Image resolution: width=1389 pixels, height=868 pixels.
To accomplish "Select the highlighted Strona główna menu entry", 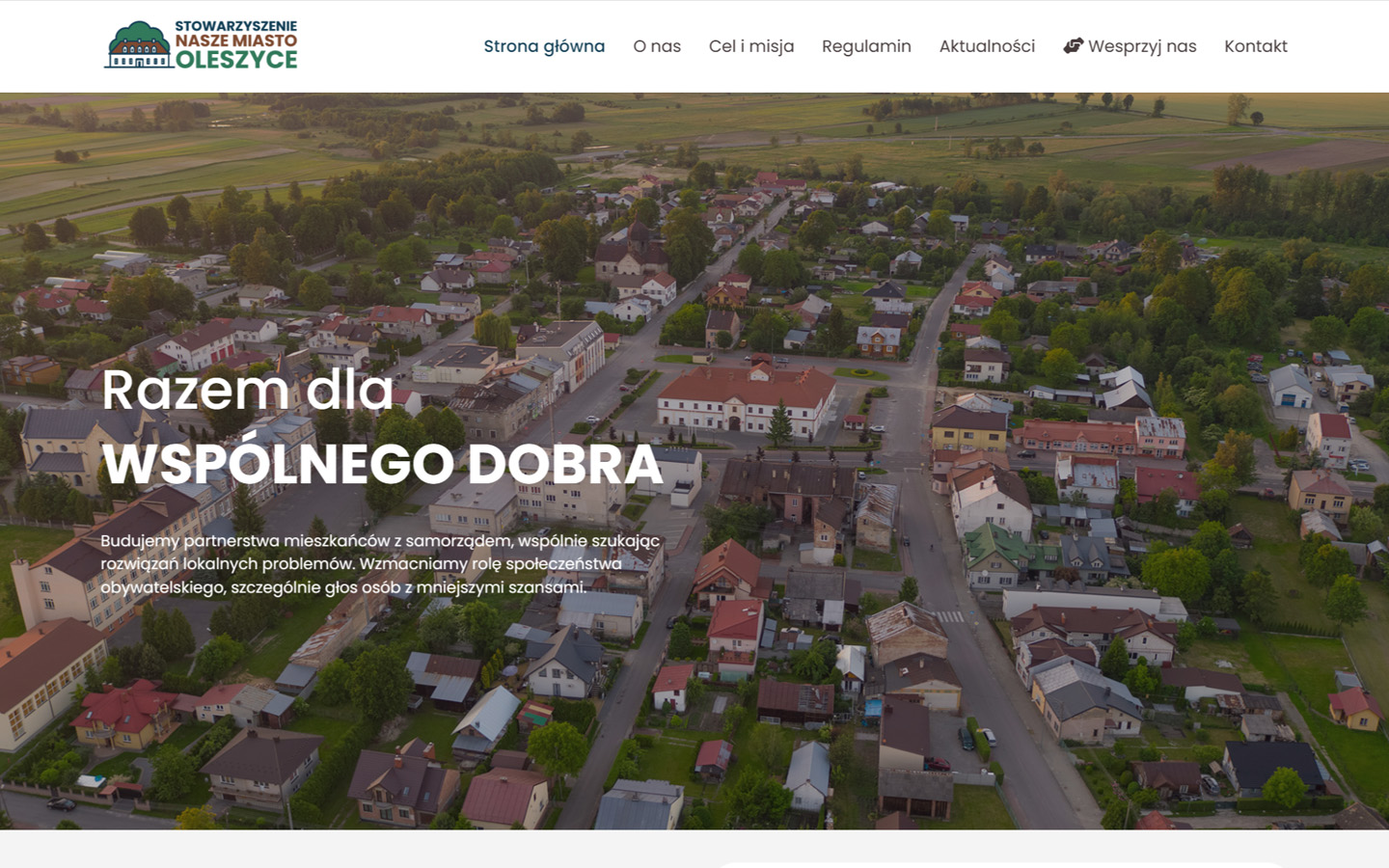I will [544, 45].
